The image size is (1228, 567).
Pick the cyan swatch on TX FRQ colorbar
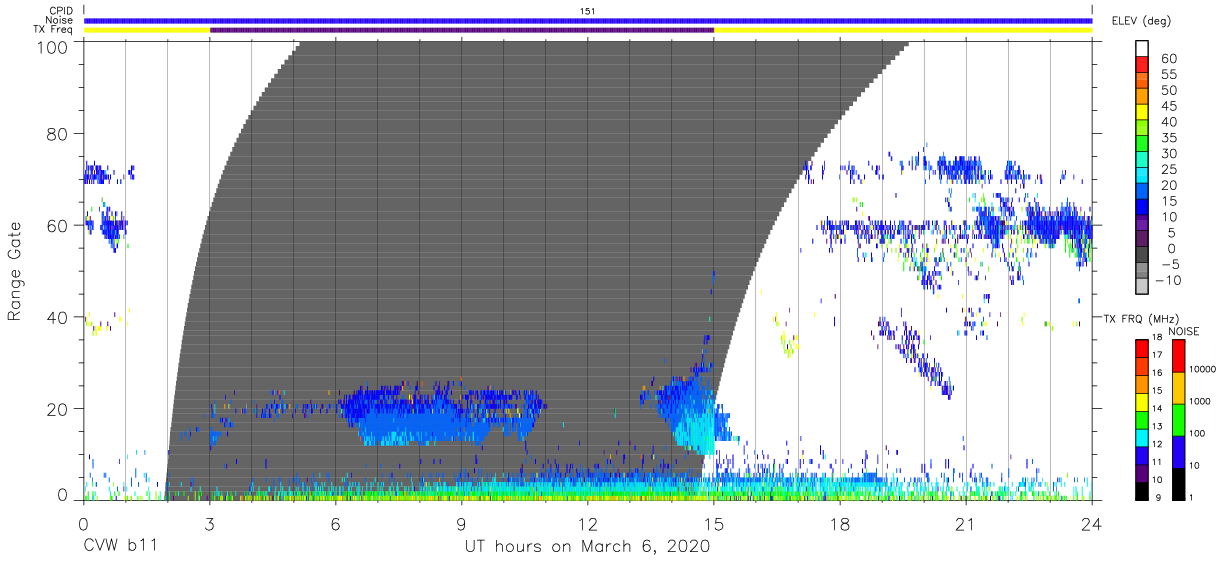[x=1141, y=436]
